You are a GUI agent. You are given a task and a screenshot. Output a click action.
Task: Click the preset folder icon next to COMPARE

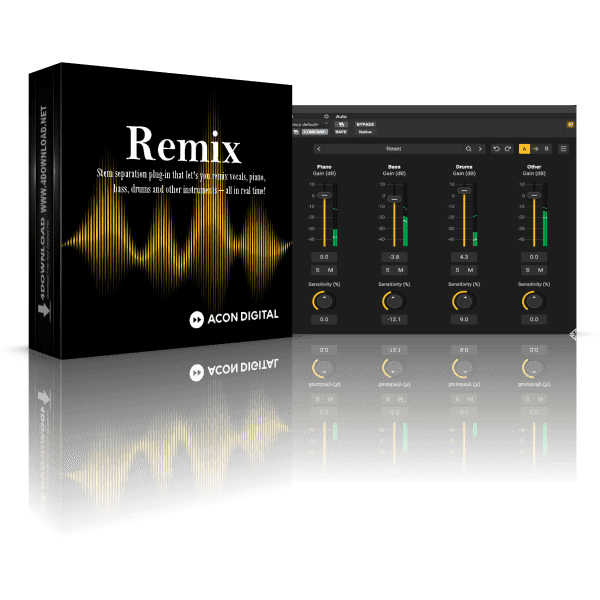(x=296, y=132)
